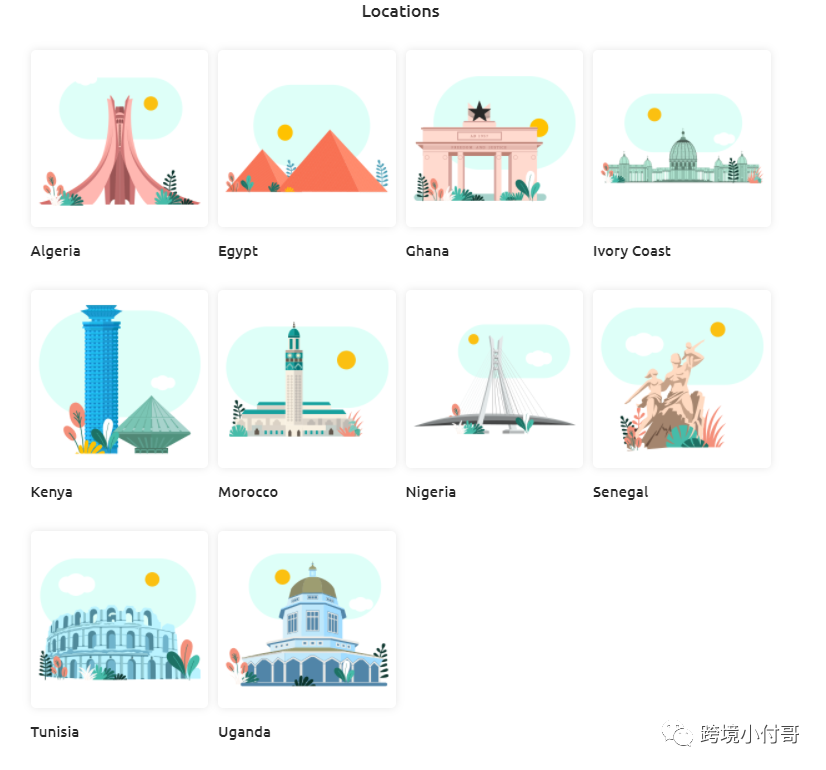Choose the Ivory Coast basilica card
This screenshot has width=826, height=770.
[x=682, y=139]
